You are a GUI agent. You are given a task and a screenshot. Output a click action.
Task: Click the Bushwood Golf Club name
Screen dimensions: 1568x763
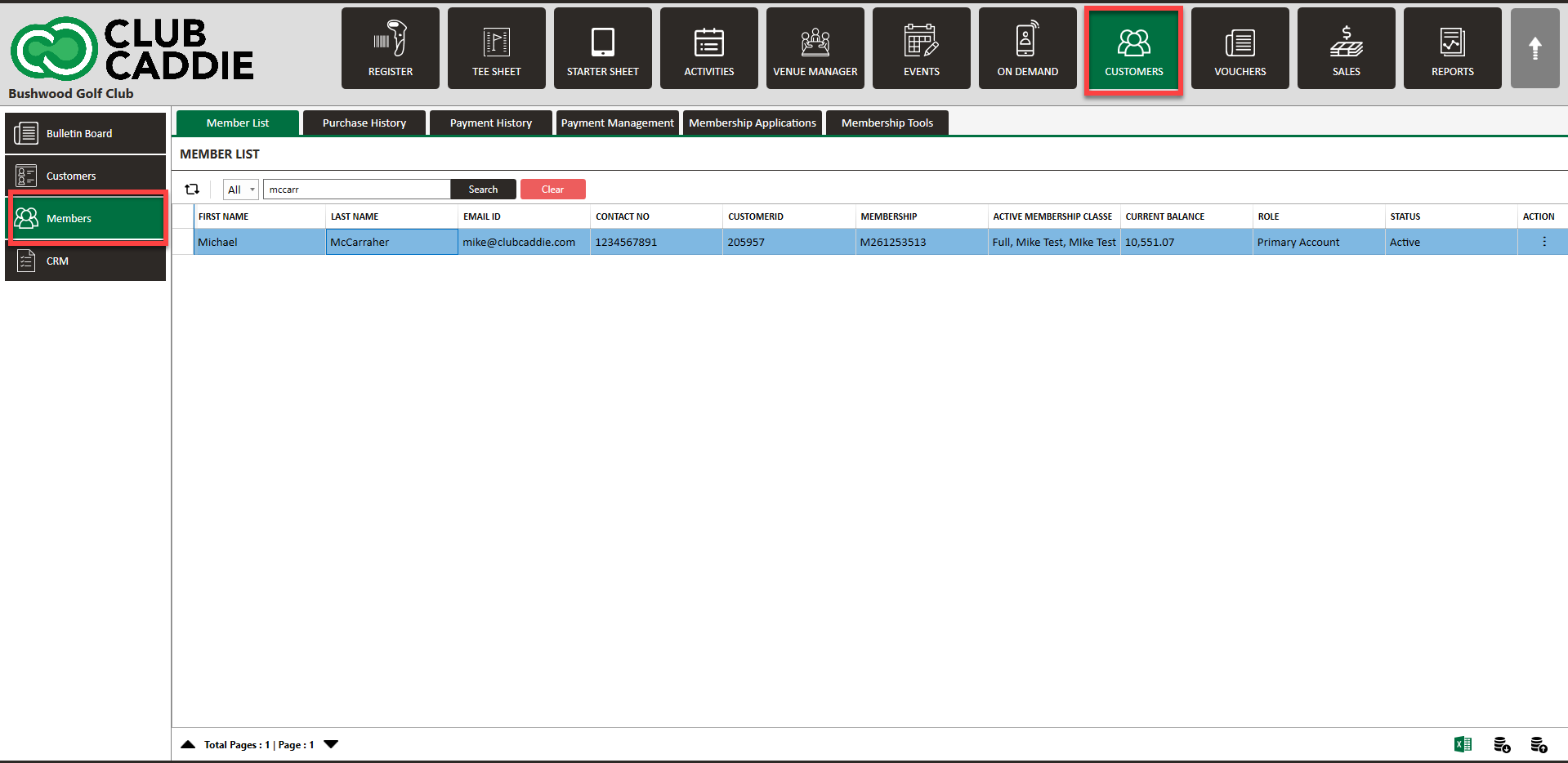[71, 93]
